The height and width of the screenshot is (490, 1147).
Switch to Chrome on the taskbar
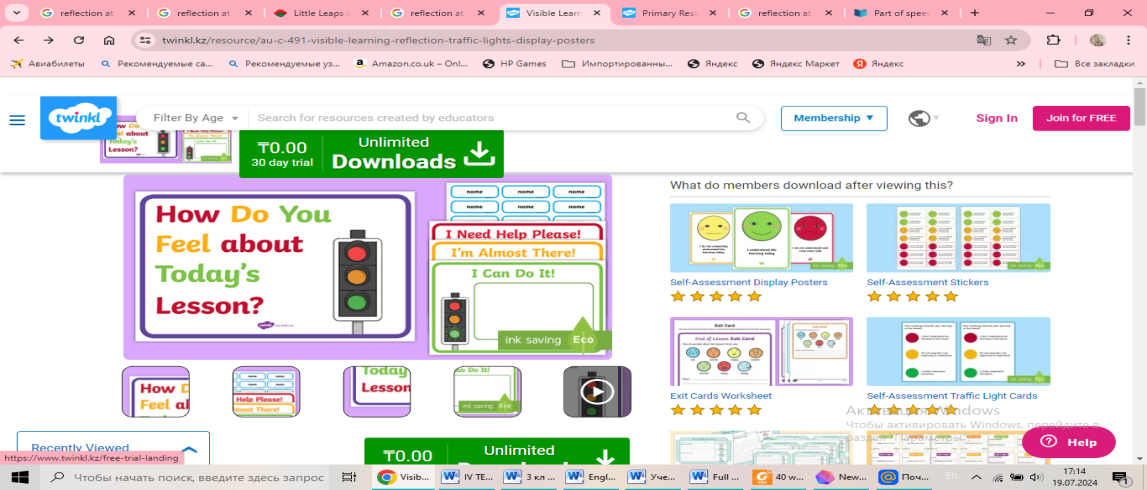[402, 477]
